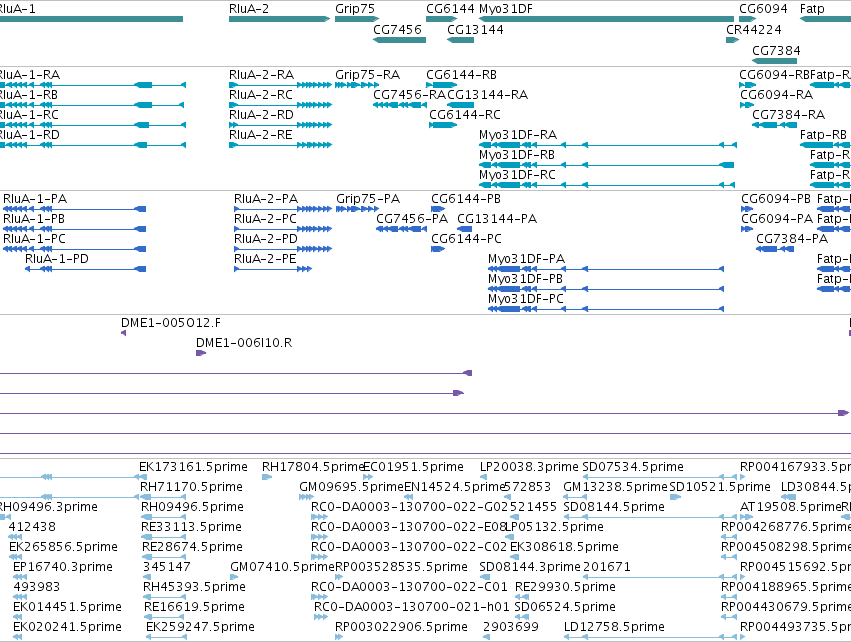The height and width of the screenshot is (642, 851).
Task: Select protein RluA-1-PD
Action: coord(57,259)
